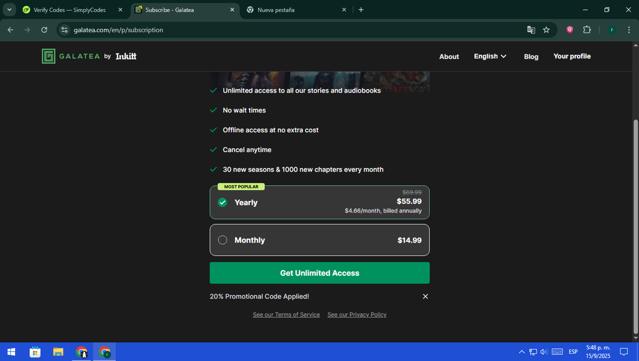Viewport: 639px width, 361px height.
Task: Open Chrome three-dot menu
Action: 629,30
